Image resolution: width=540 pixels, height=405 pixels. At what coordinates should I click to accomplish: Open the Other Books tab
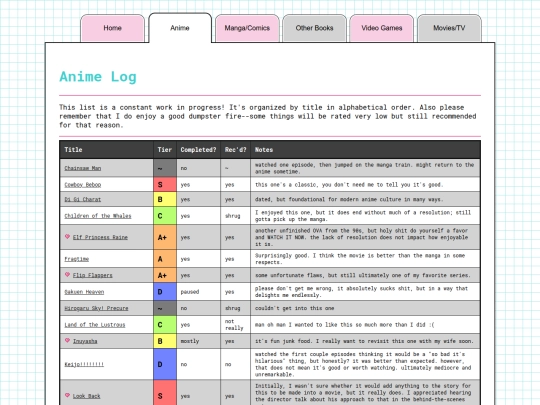tap(314, 28)
